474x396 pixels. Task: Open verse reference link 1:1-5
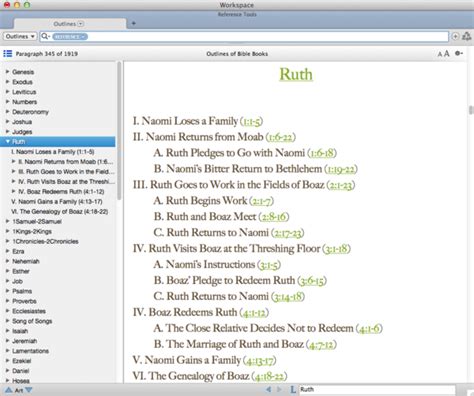[x=251, y=122]
